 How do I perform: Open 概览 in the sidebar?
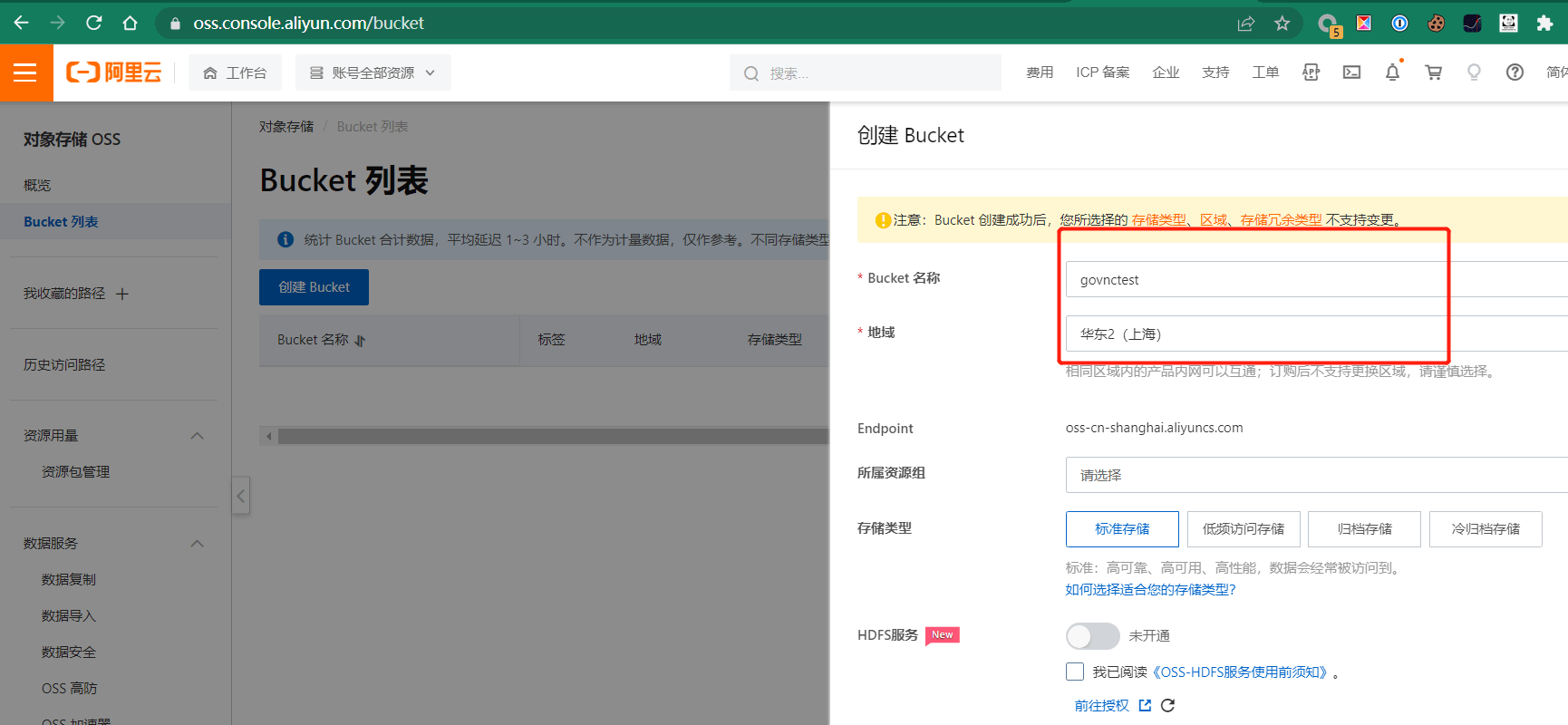(x=37, y=185)
